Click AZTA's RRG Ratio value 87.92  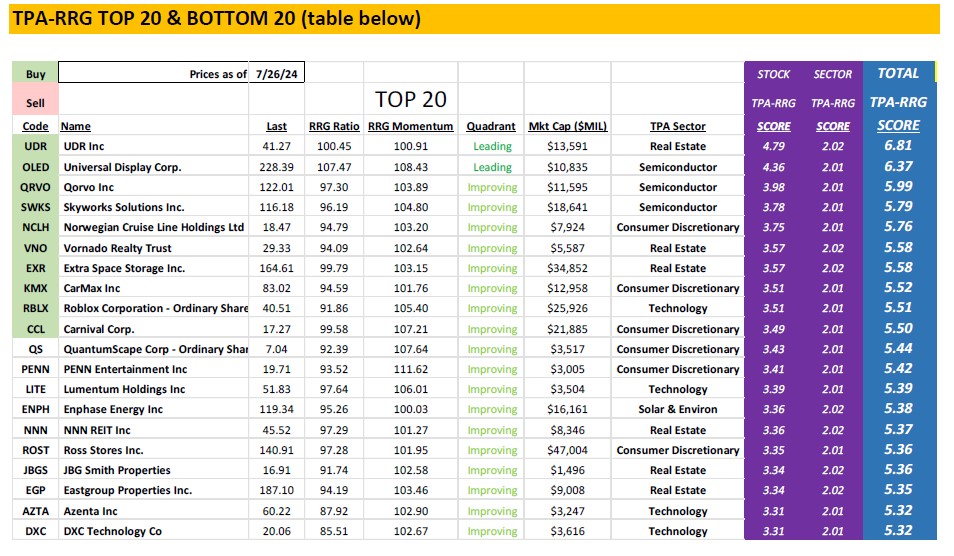coord(334,510)
